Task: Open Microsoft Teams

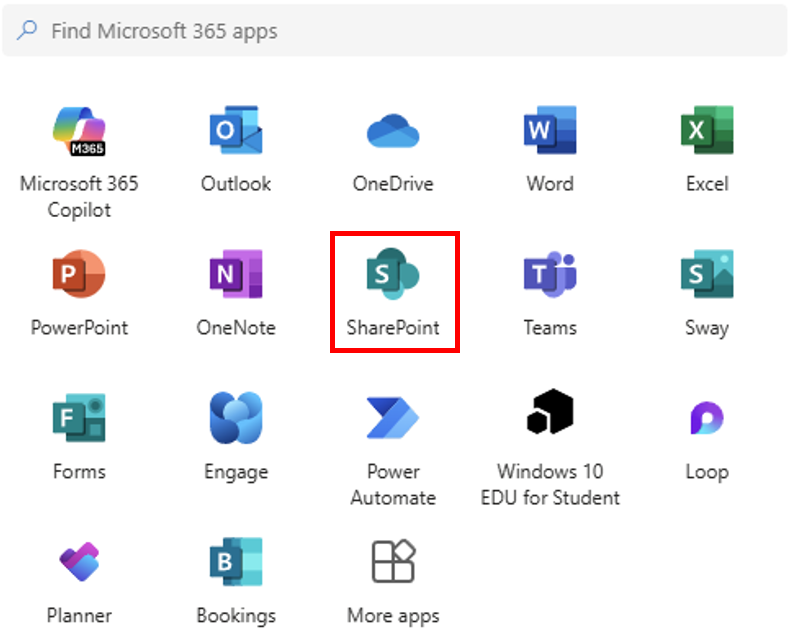Action: [550, 275]
